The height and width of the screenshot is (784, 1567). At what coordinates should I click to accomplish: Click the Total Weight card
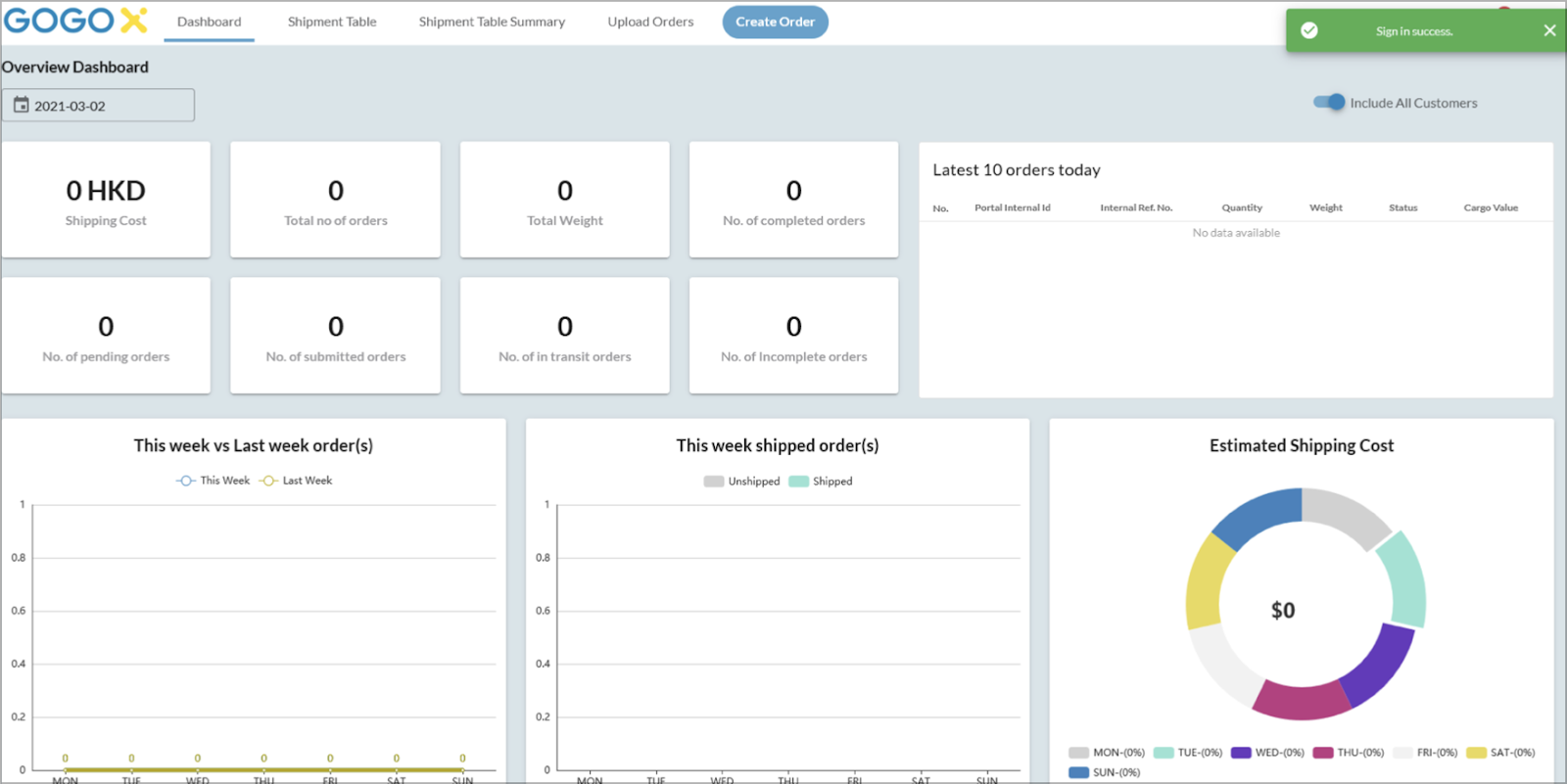click(x=564, y=200)
